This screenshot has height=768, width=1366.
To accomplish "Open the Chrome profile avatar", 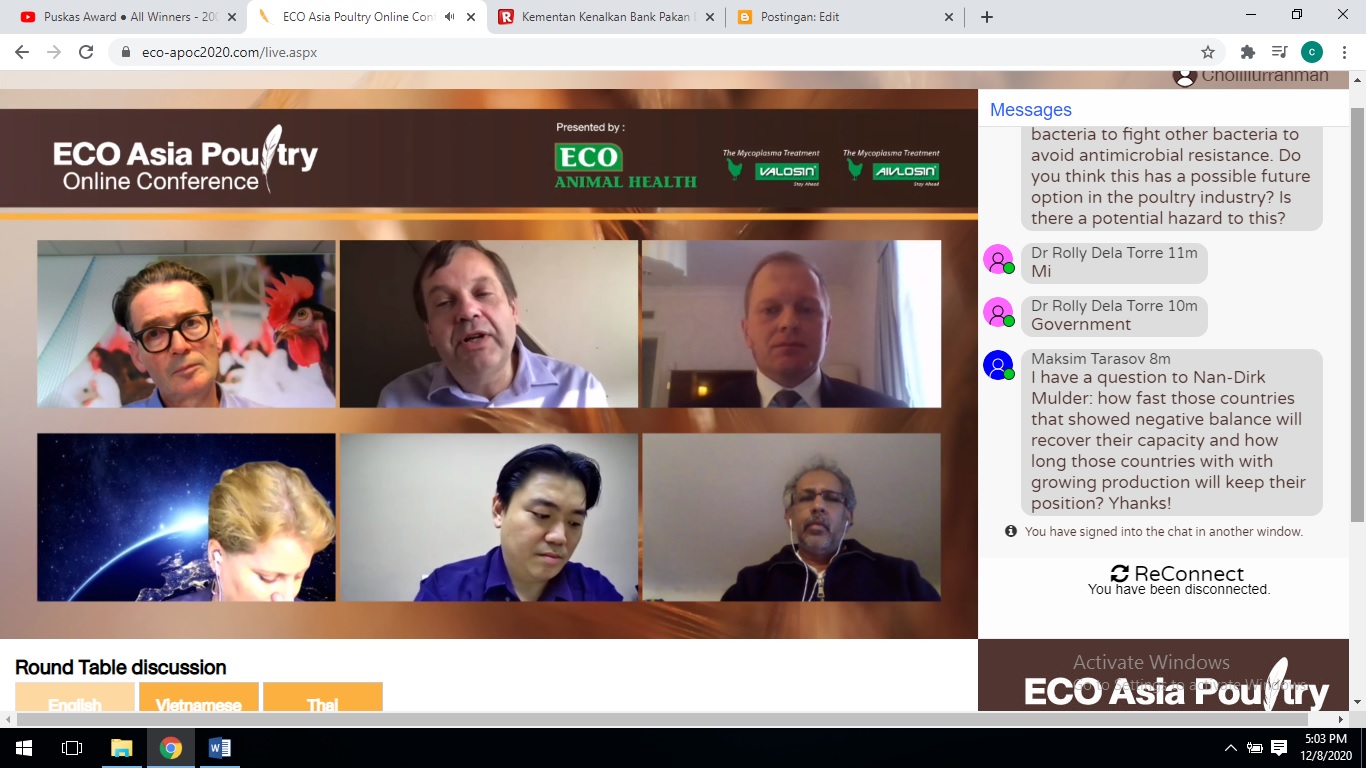I will coord(1312,52).
